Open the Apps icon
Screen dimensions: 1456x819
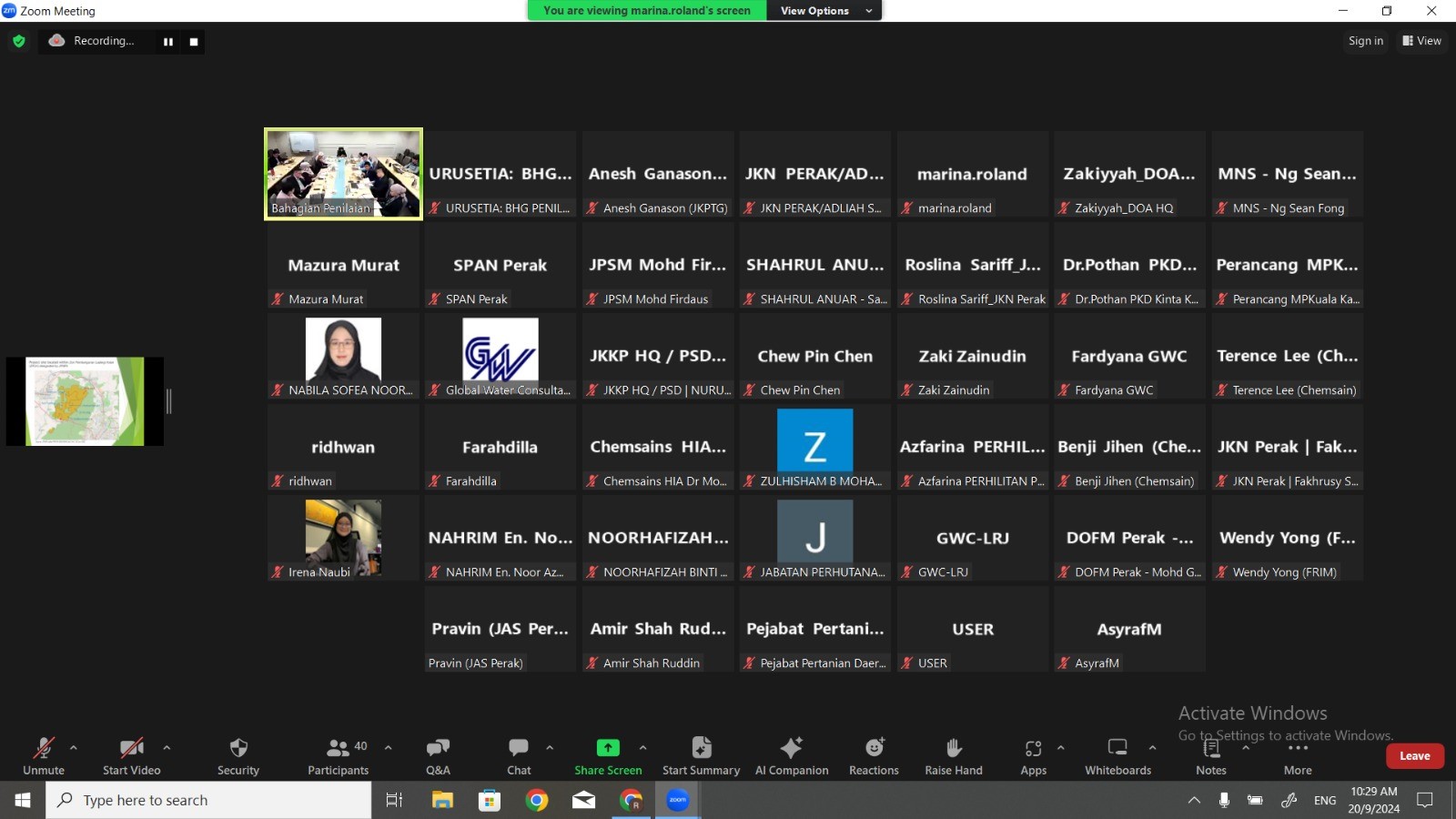pos(1033,748)
